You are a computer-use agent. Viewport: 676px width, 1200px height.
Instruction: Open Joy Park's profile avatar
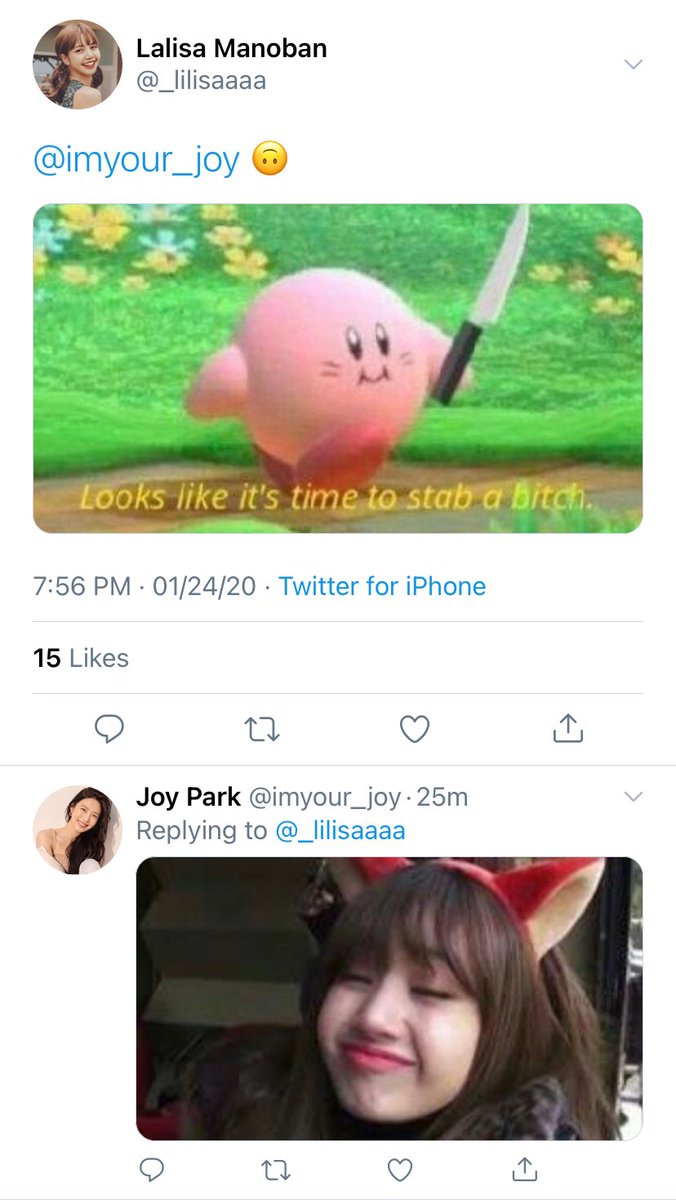[77, 830]
